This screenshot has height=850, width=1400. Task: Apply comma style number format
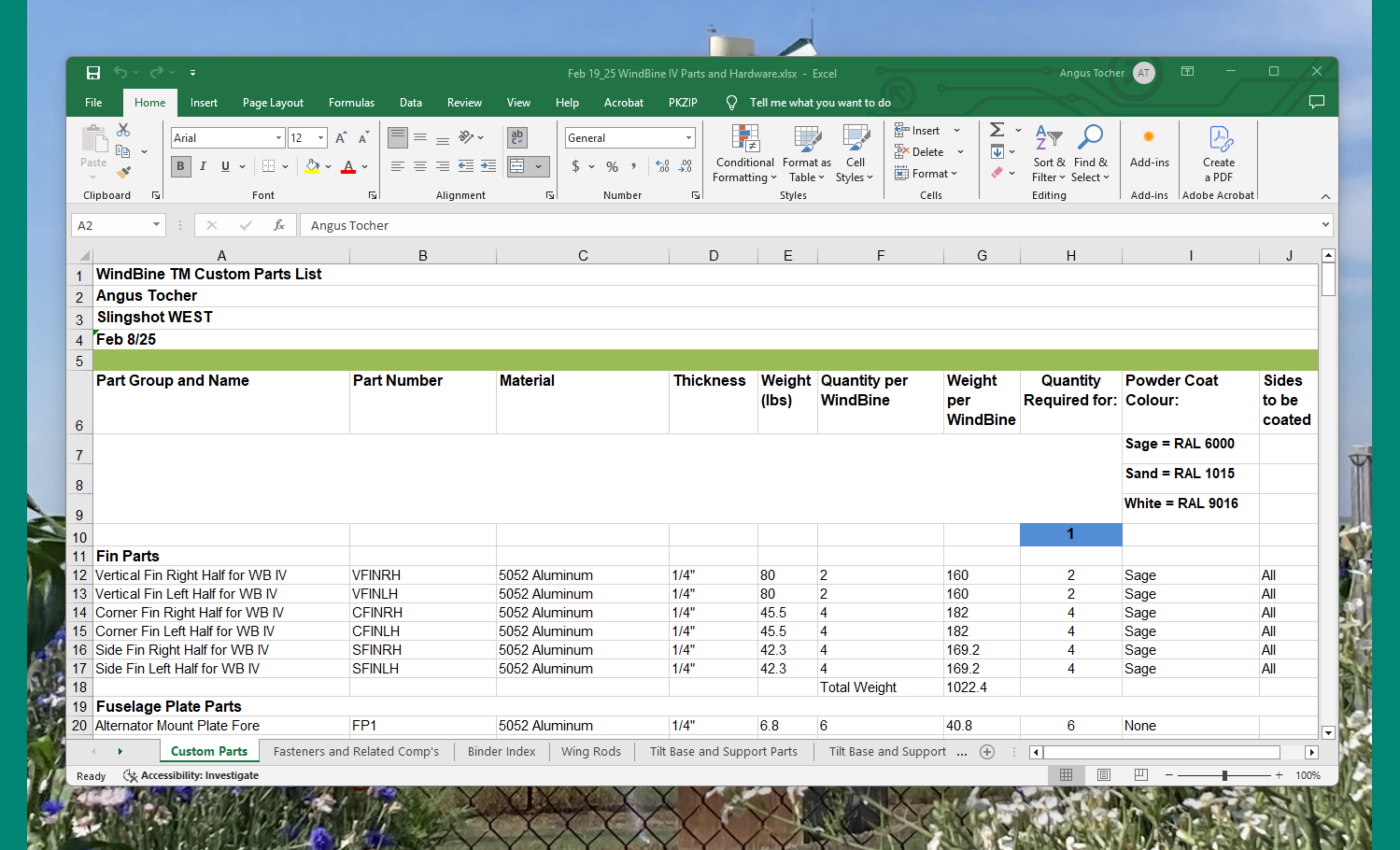coord(634,166)
